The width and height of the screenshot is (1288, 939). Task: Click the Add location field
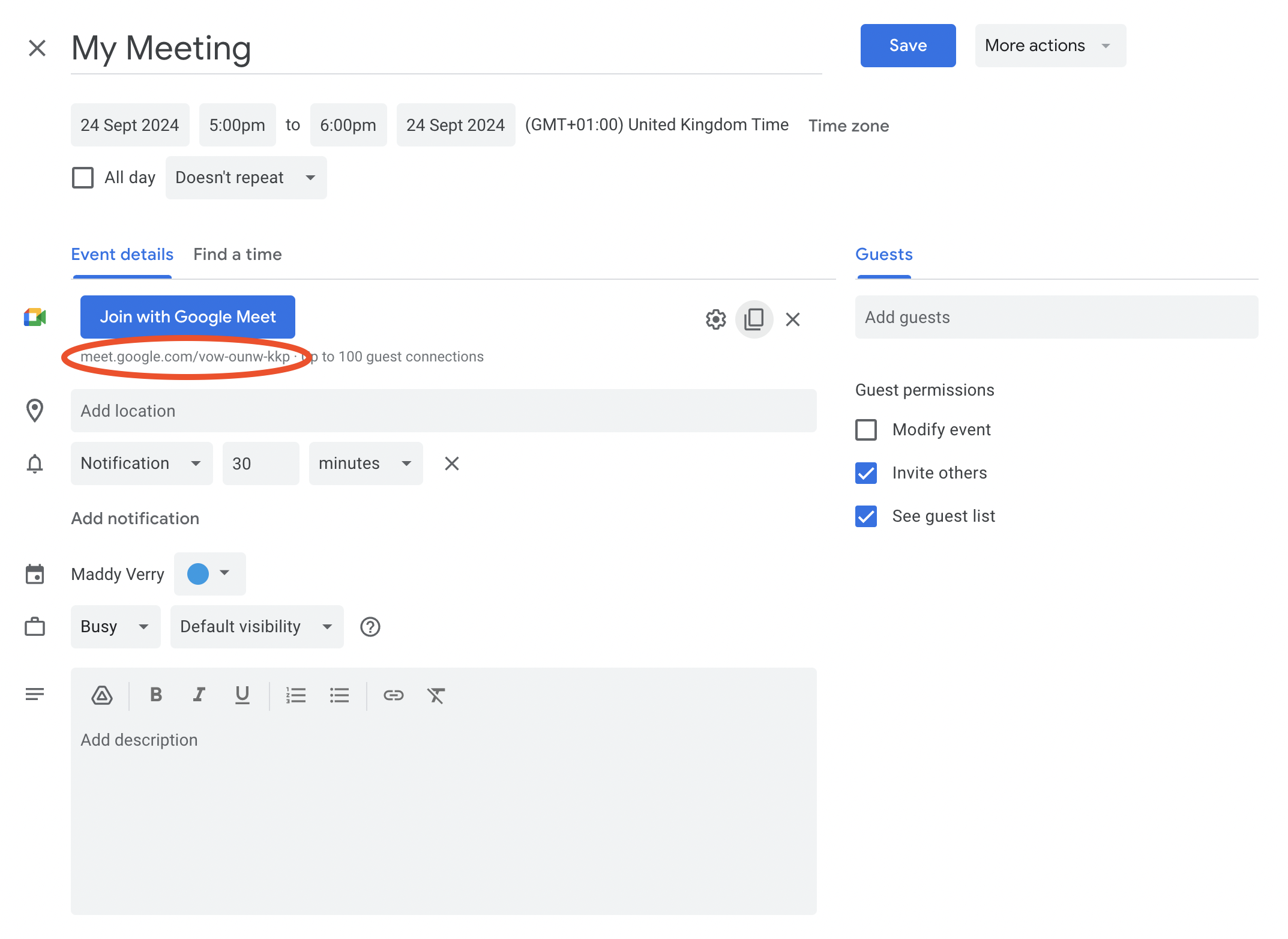pos(444,411)
